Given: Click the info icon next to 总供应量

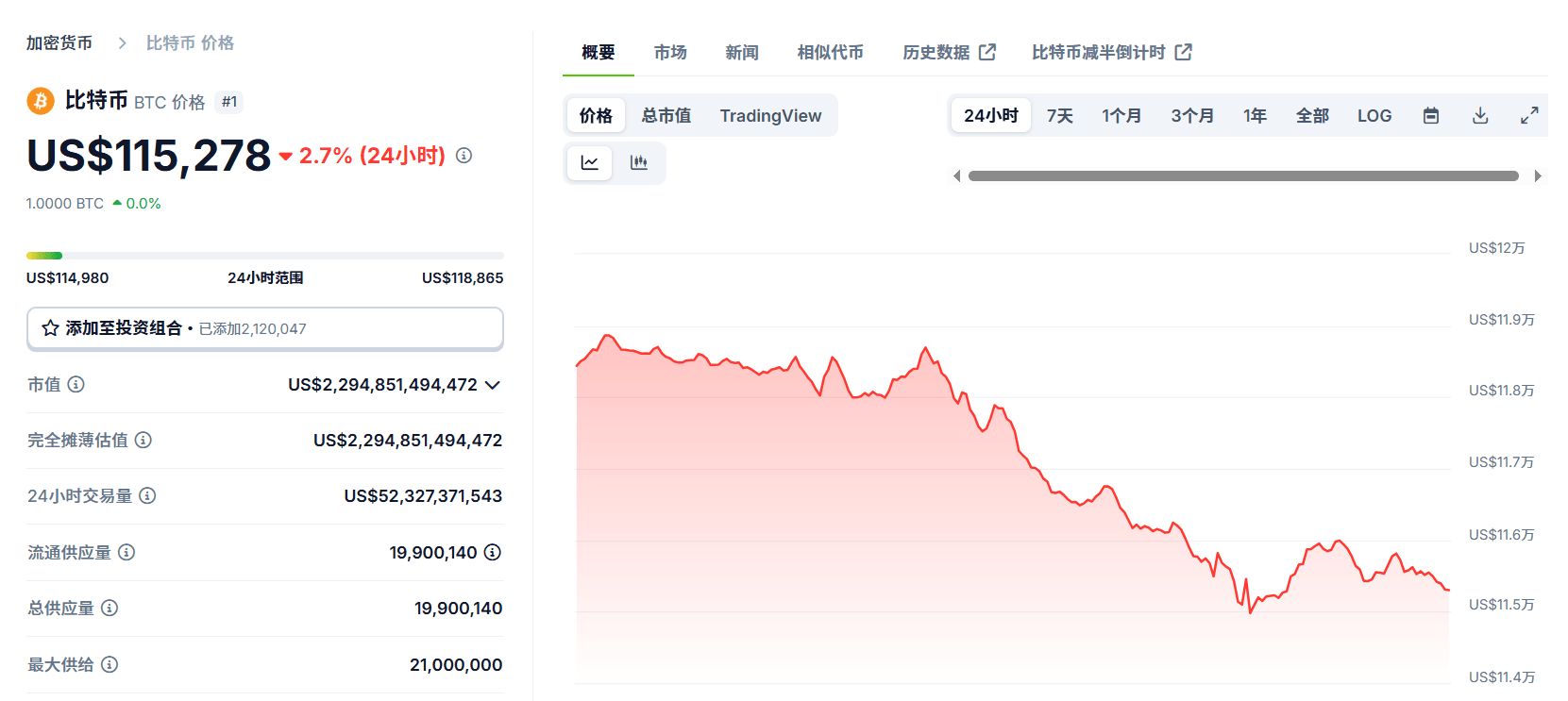Looking at the screenshot, I should [110, 608].
